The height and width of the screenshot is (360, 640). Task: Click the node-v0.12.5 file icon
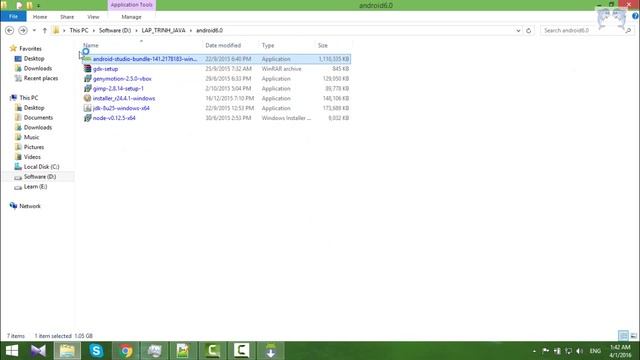point(87,118)
